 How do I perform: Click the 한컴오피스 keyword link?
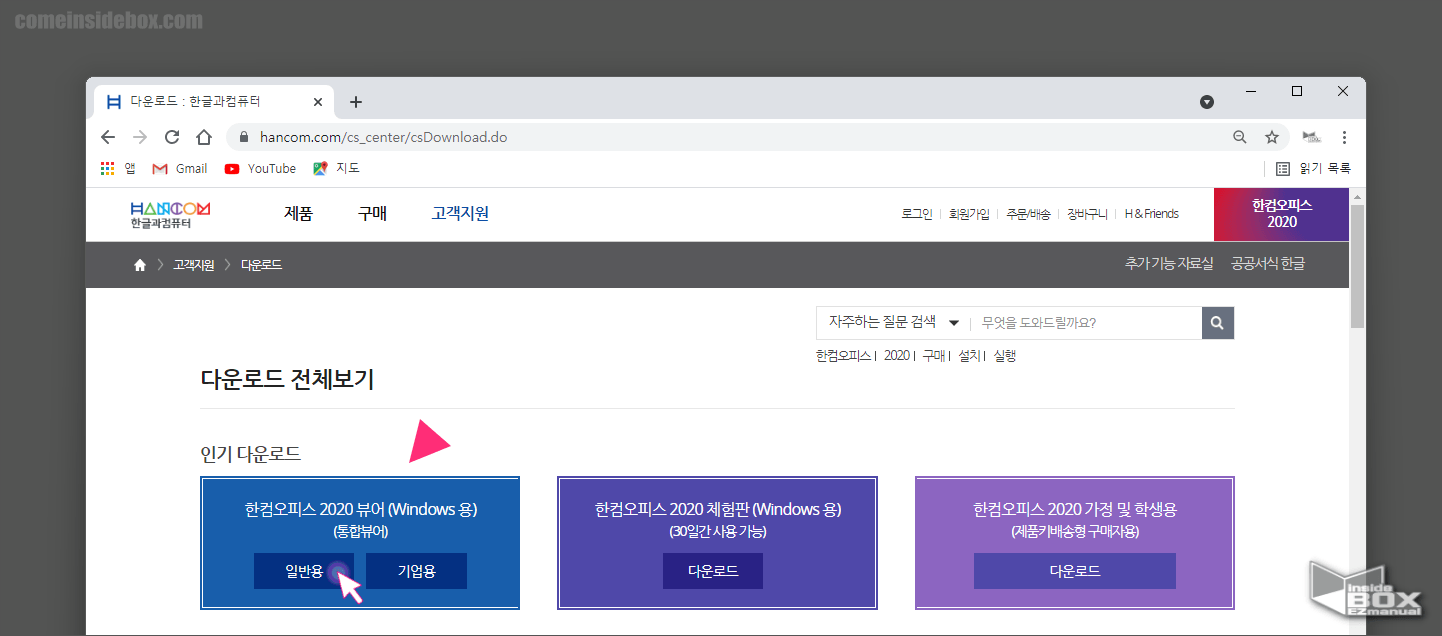pos(843,356)
